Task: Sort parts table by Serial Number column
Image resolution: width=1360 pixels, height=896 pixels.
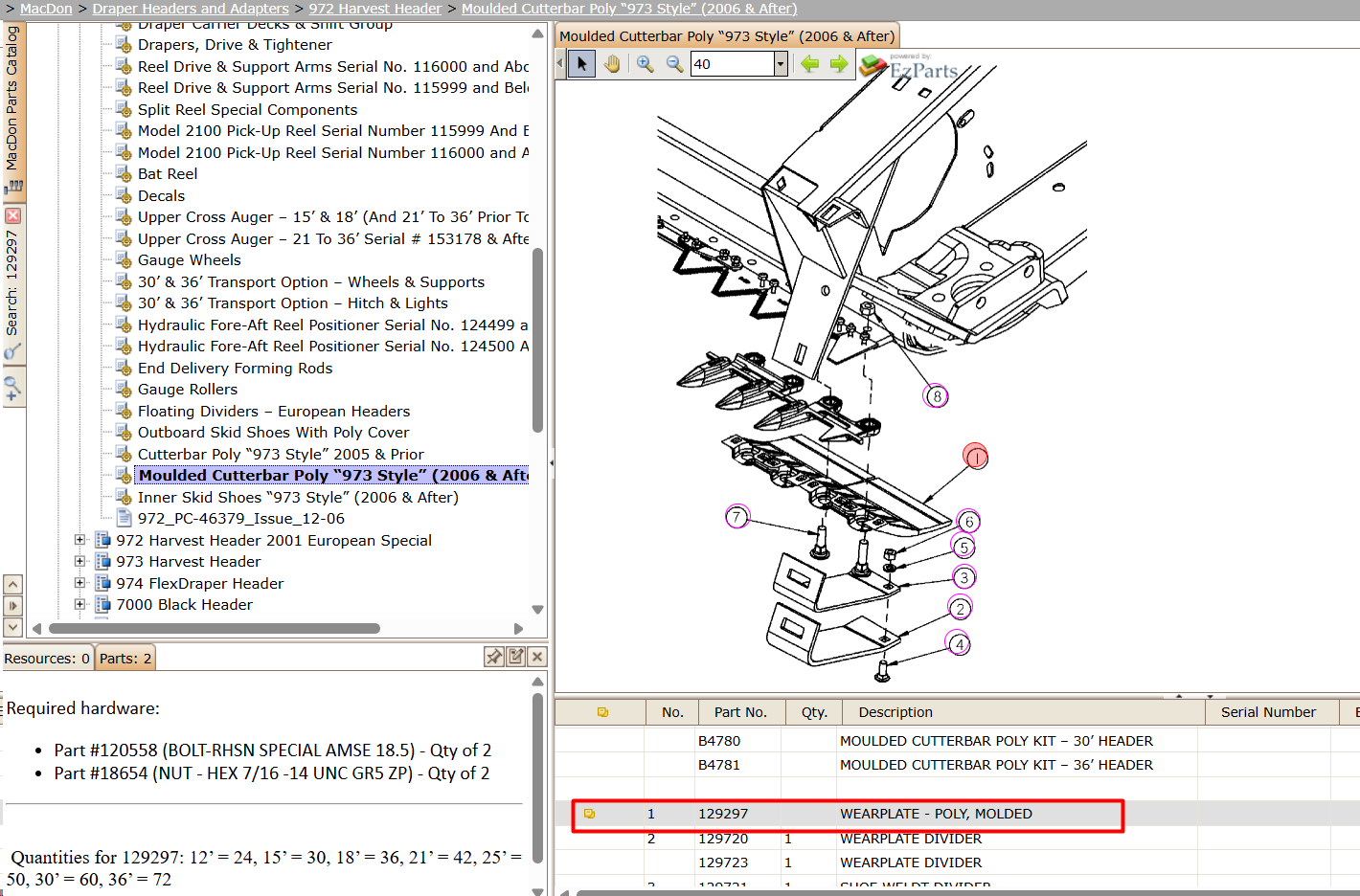Action: pos(1274,712)
